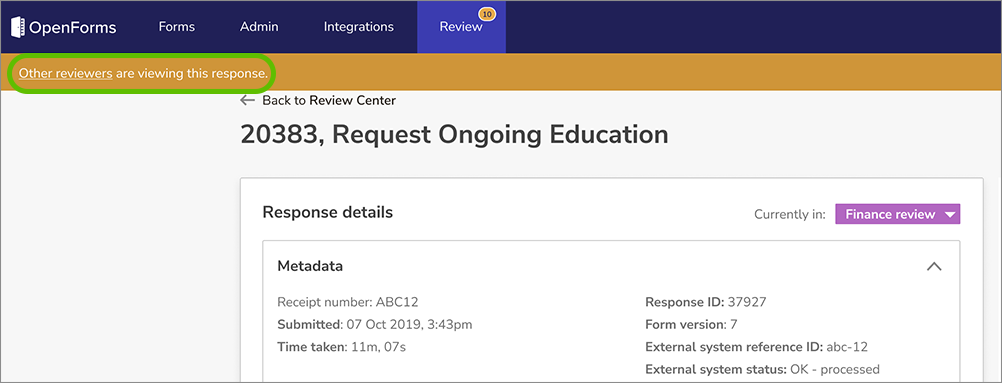The image size is (1002, 383).
Task: Select the title 20383, Request Ongoing Education
Action: click(x=454, y=134)
